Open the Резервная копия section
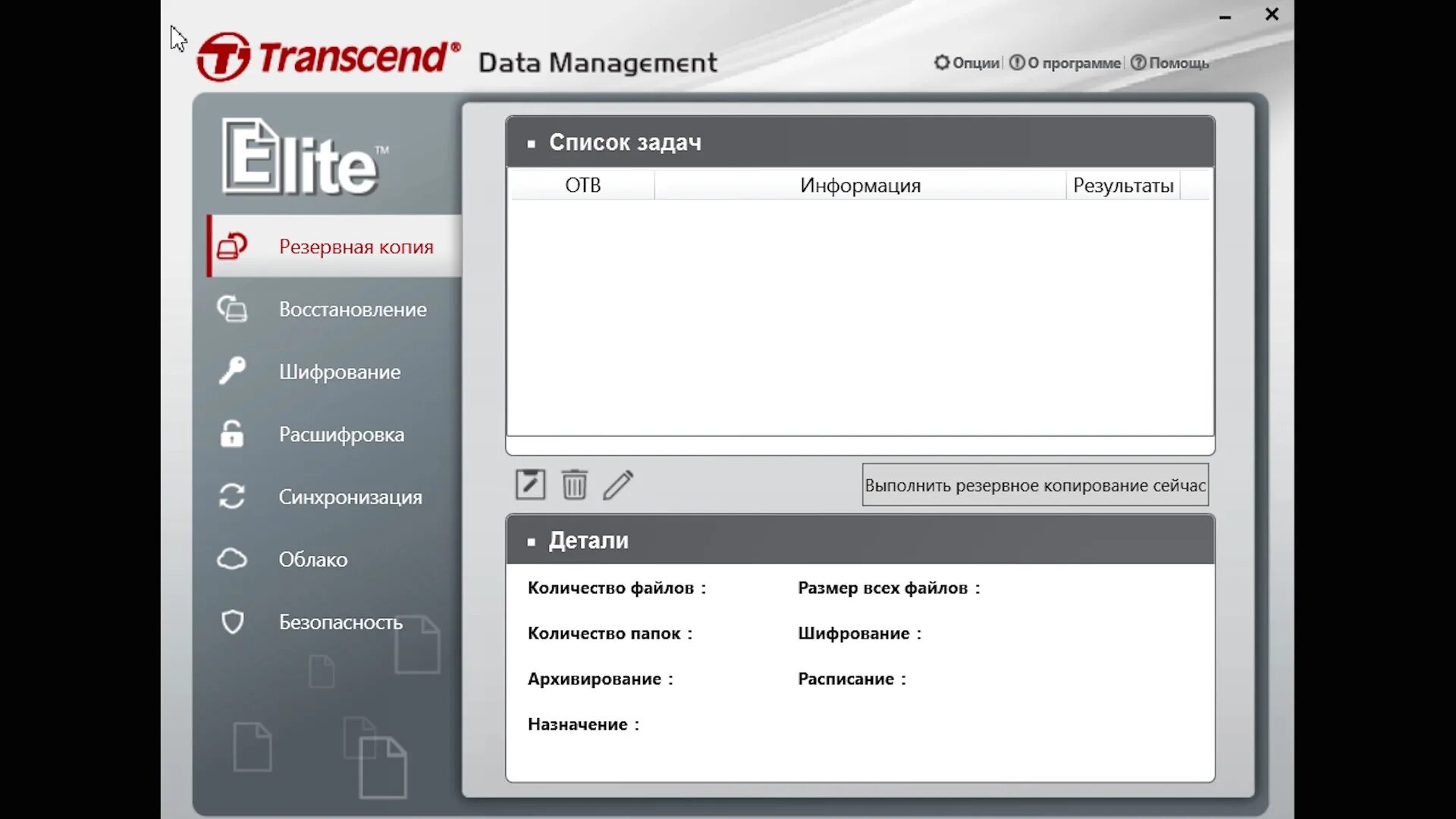1456x819 pixels. [334, 246]
